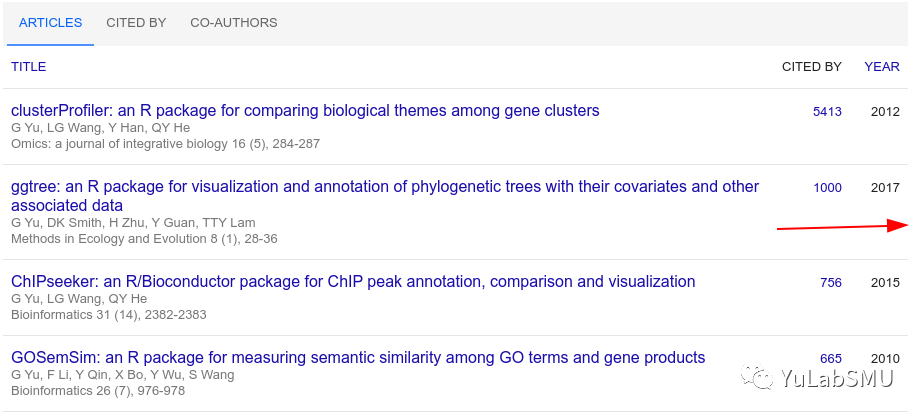Open the GOSemSim article link
Screen dimensions: 924x416
tap(358, 358)
